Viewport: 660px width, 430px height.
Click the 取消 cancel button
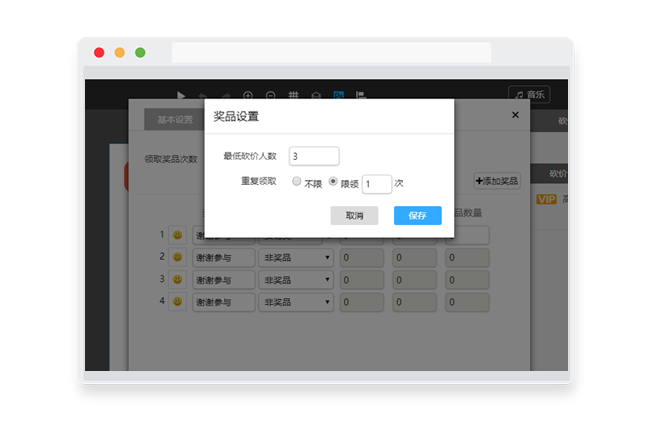(354, 215)
